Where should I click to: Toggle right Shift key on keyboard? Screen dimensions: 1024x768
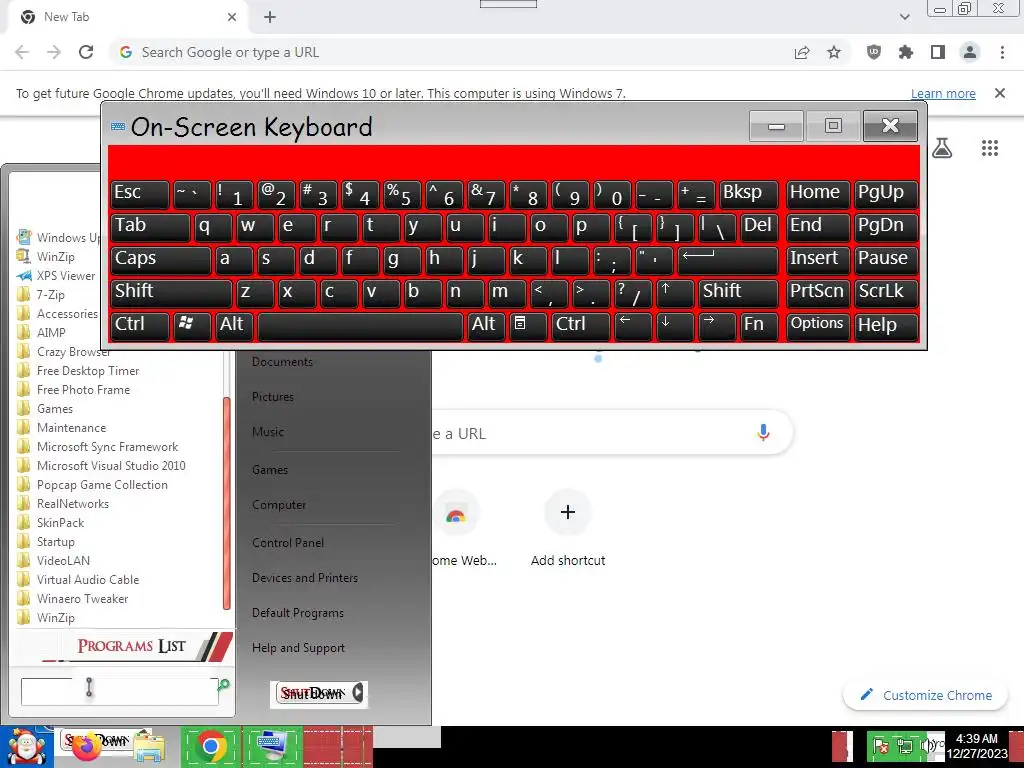coord(739,292)
